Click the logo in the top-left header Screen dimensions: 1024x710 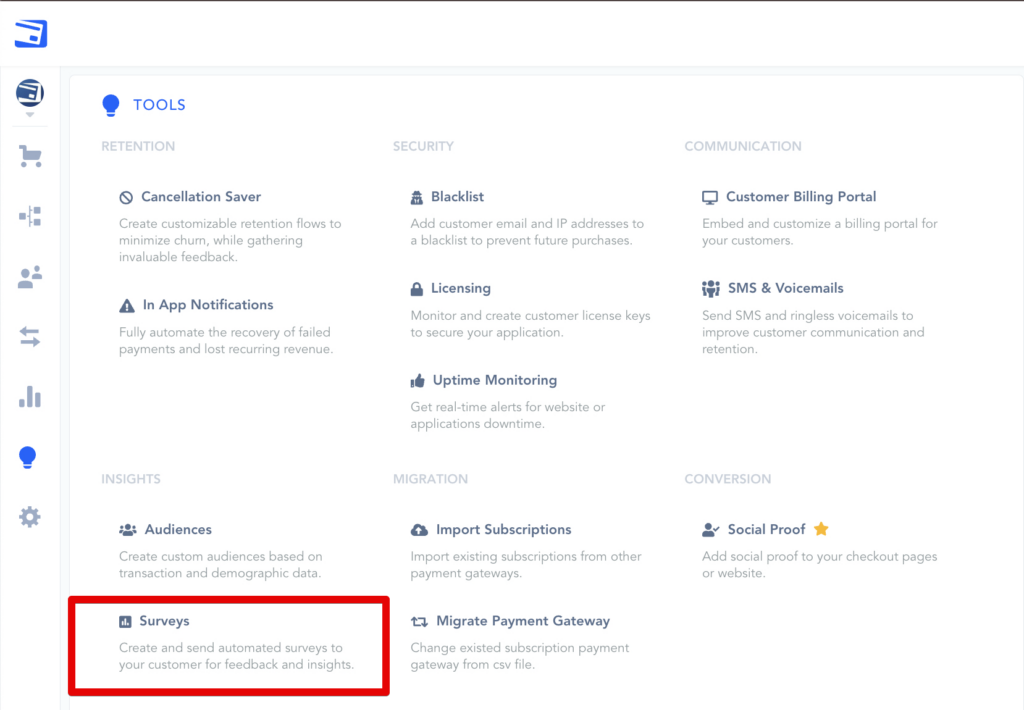[x=31, y=34]
